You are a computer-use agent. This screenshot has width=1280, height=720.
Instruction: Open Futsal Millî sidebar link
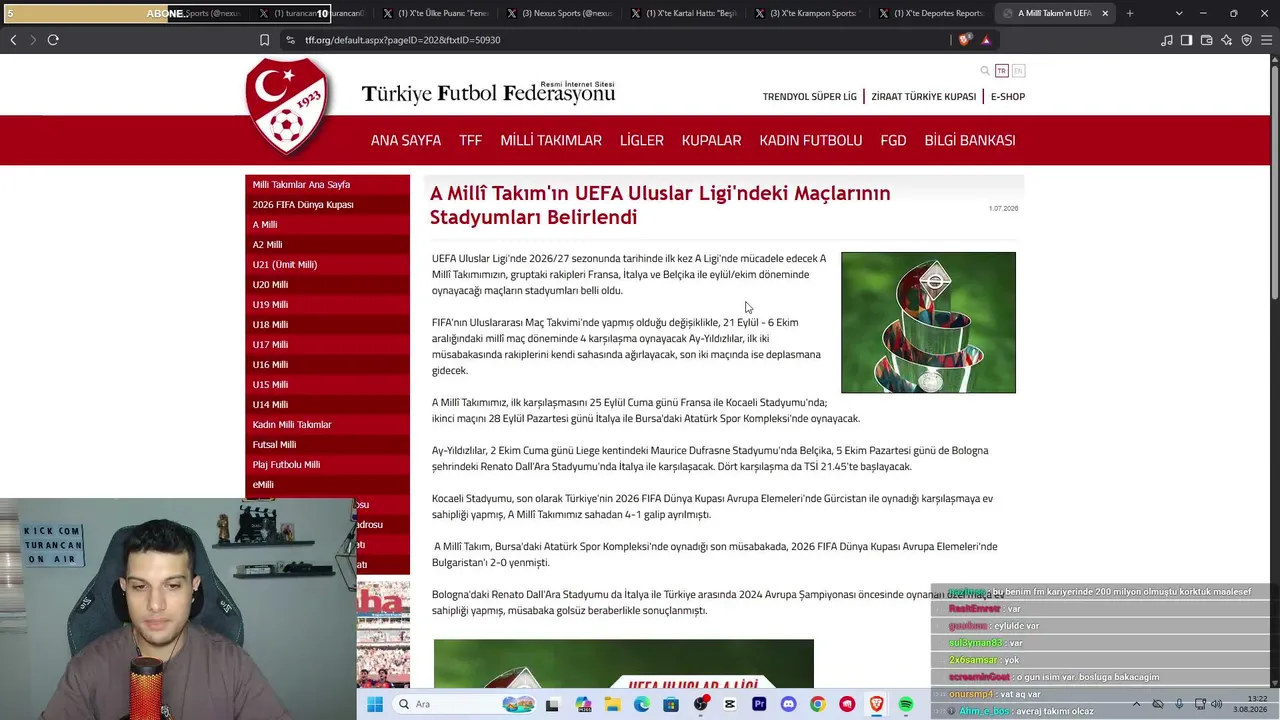(x=327, y=445)
